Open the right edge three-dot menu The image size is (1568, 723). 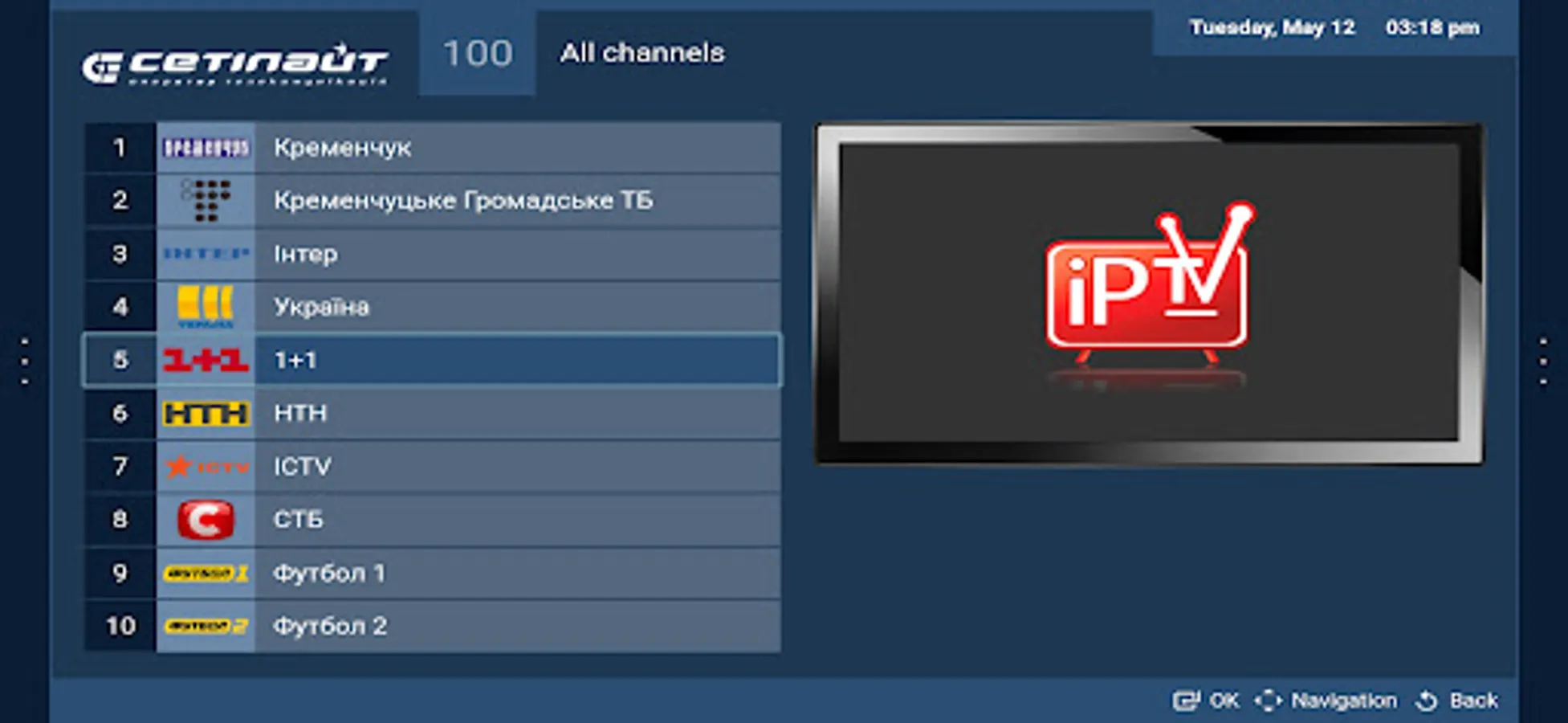1542,361
